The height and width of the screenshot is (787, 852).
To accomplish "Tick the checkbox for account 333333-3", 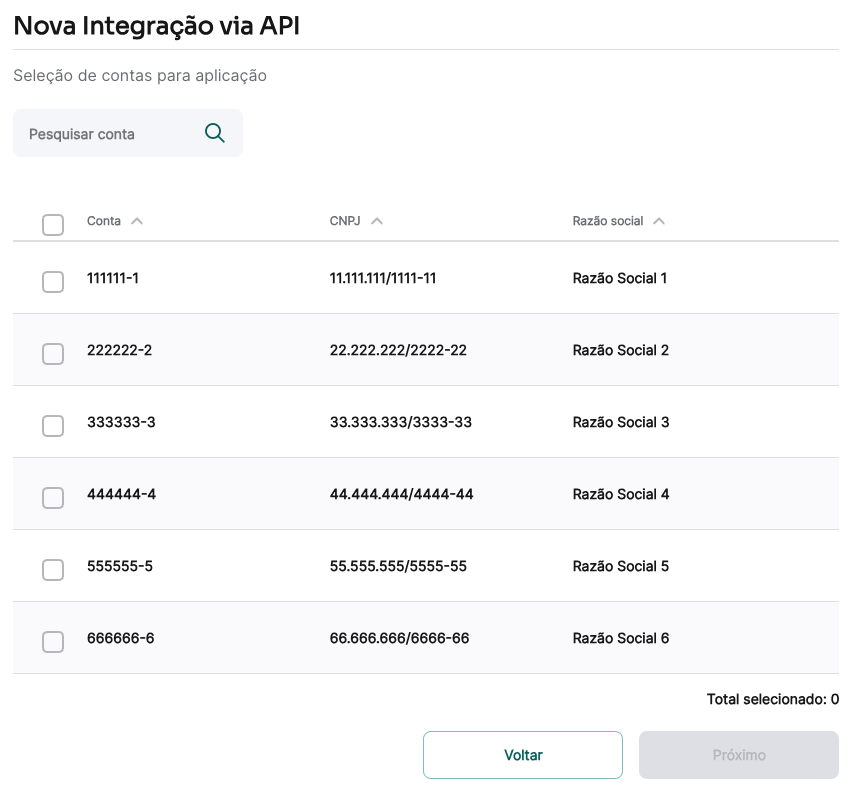I will tap(53, 426).
